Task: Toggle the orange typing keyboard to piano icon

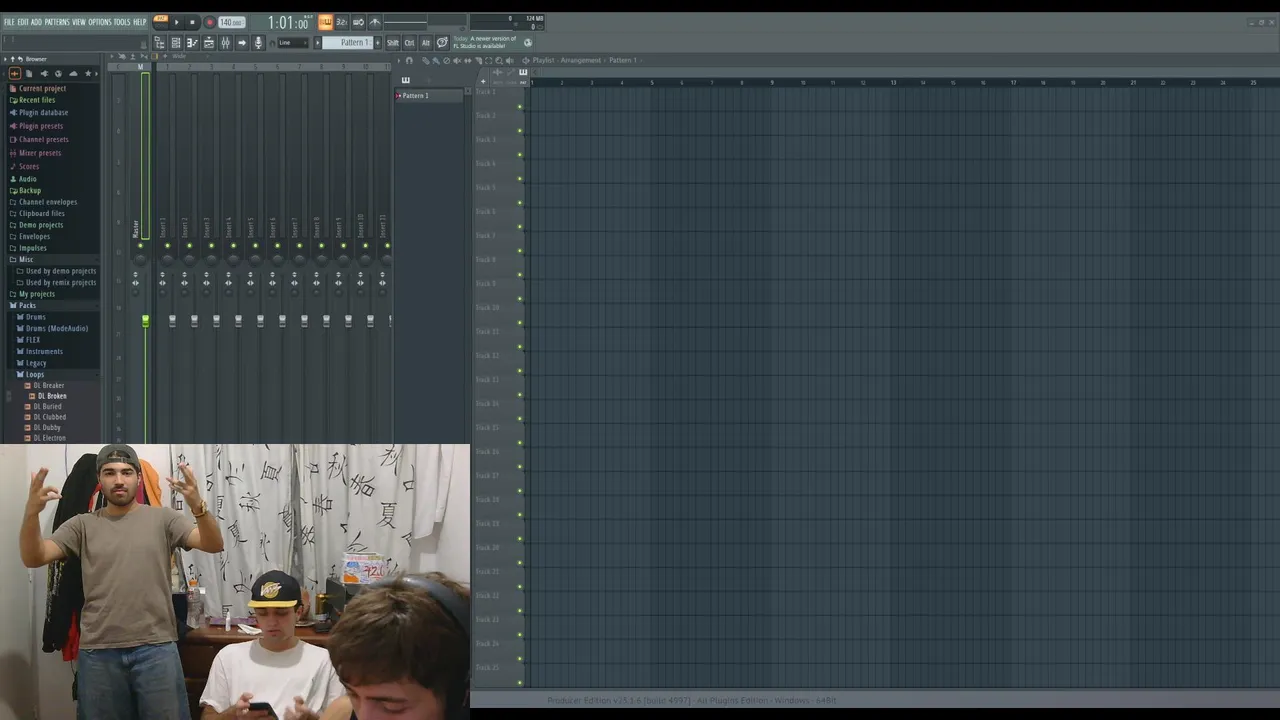Action: (326, 22)
